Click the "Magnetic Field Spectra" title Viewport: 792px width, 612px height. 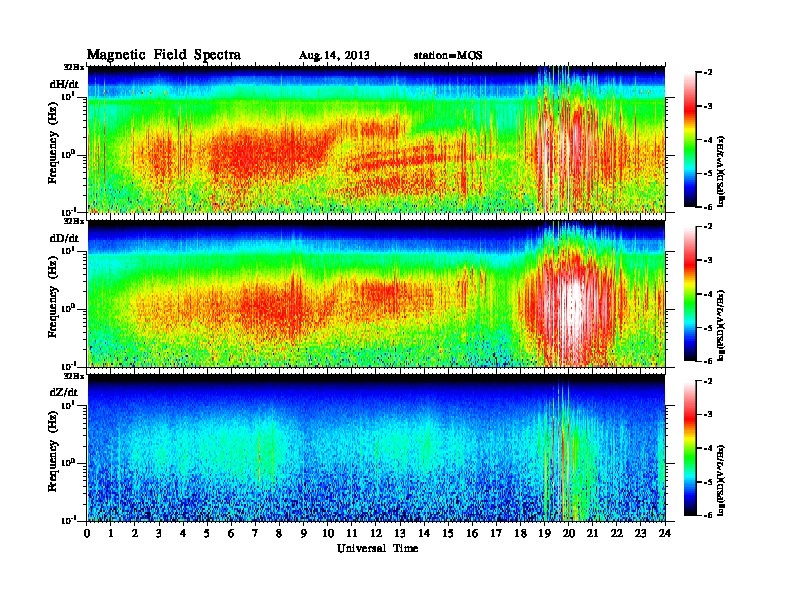click(x=164, y=55)
